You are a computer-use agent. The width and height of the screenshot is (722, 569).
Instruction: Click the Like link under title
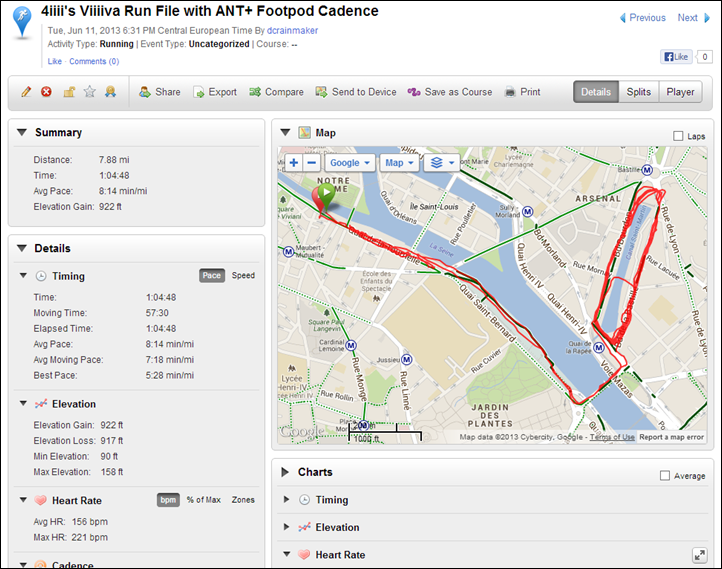[x=54, y=62]
